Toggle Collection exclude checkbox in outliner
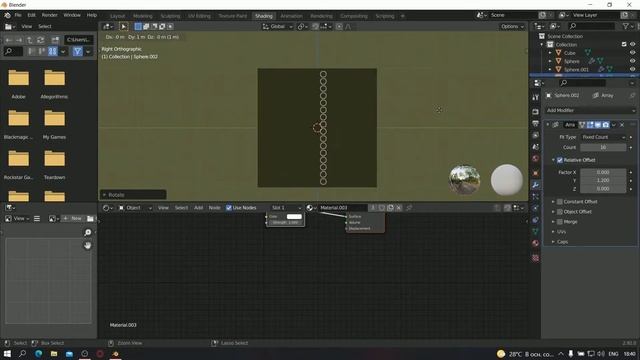The image size is (640, 360). point(624,44)
